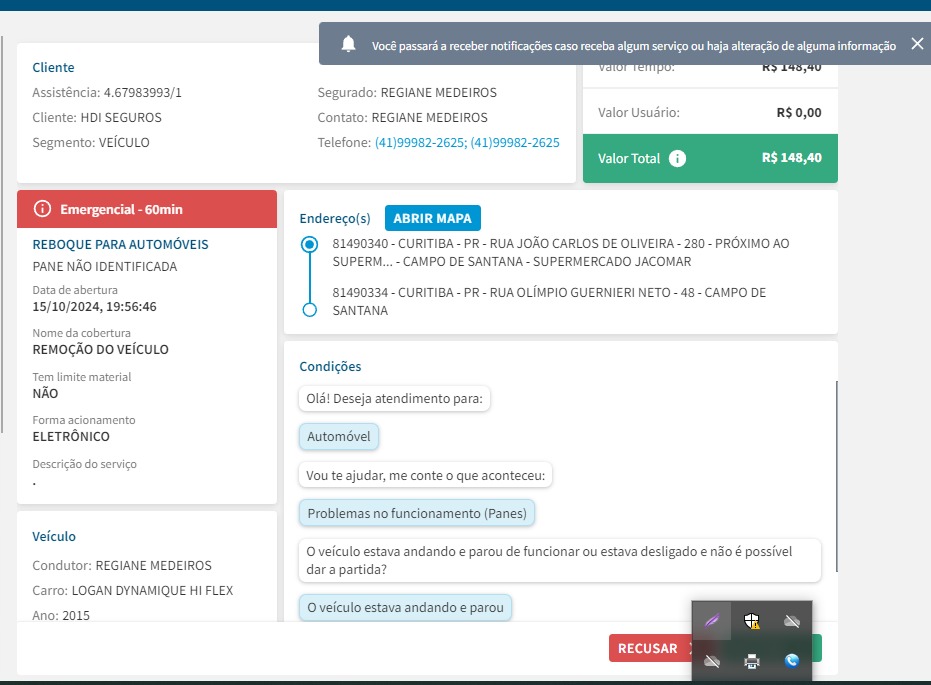Open Windows Security shield tray icon
Image resolution: width=931 pixels, height=685 pixels.
point(752,621)
